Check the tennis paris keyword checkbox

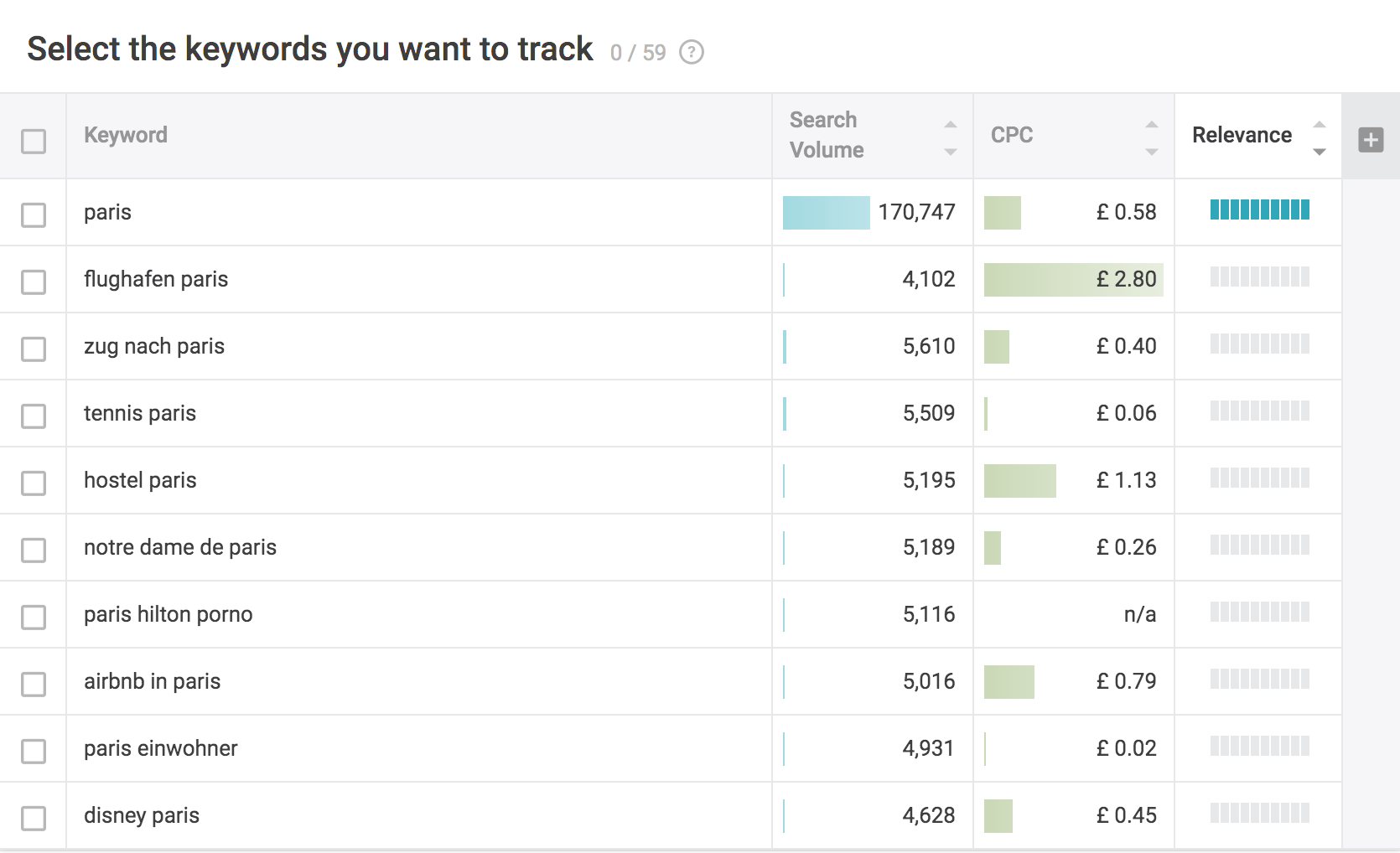point(34,416)
